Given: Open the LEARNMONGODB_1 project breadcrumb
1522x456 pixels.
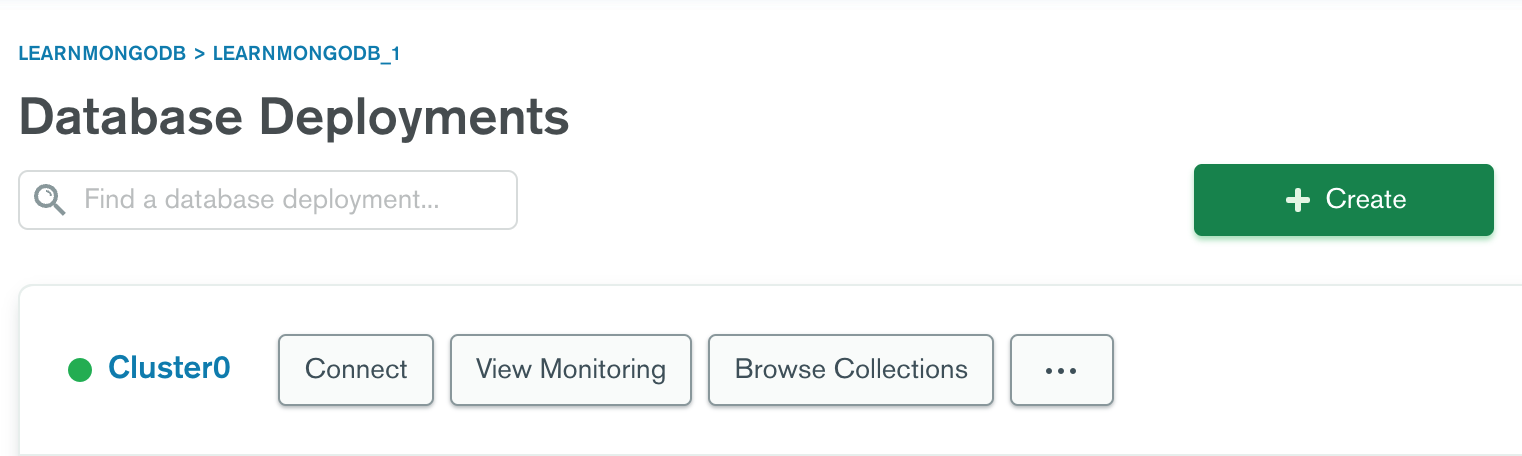Looking at the screenshot, I should point(306,54).
